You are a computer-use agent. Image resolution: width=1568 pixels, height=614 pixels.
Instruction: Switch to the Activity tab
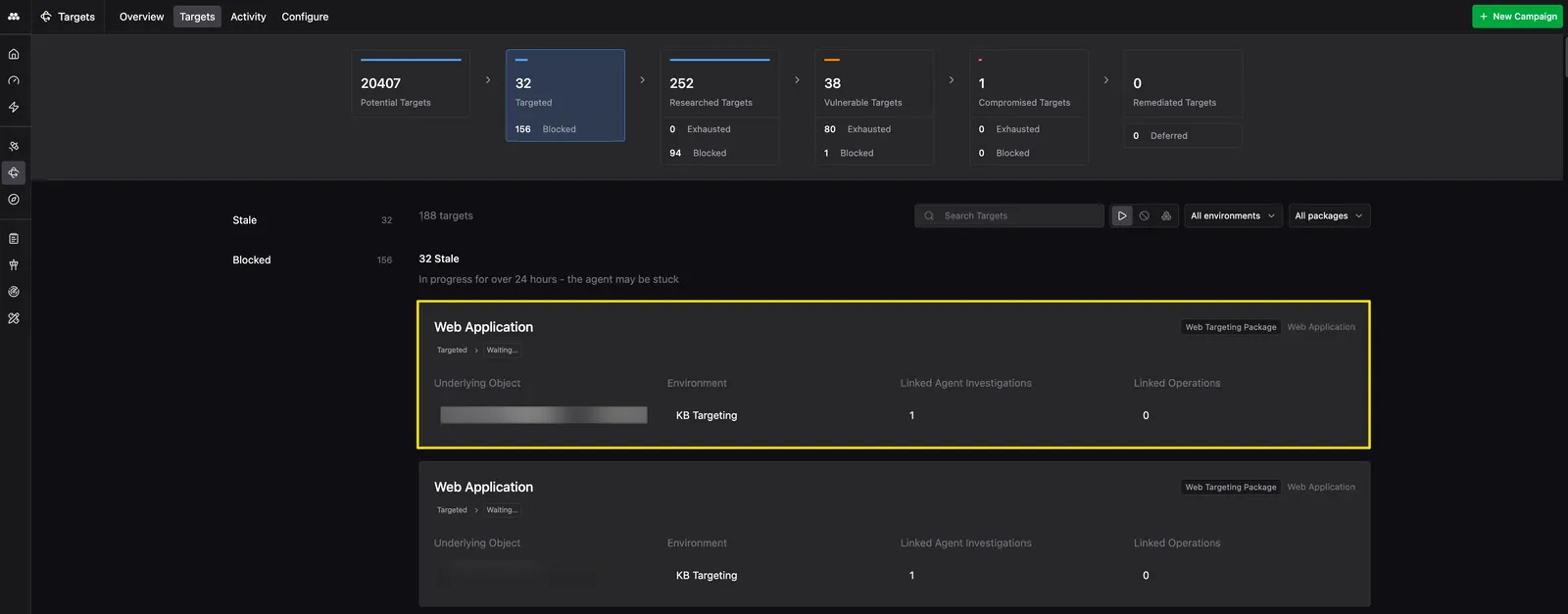[x=248, y=17]
